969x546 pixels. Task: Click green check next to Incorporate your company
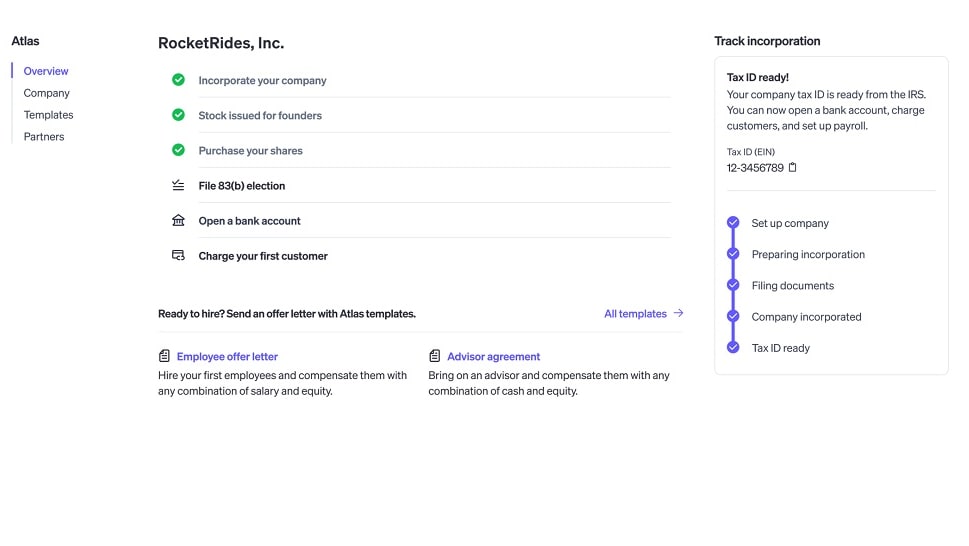[178, 80]
